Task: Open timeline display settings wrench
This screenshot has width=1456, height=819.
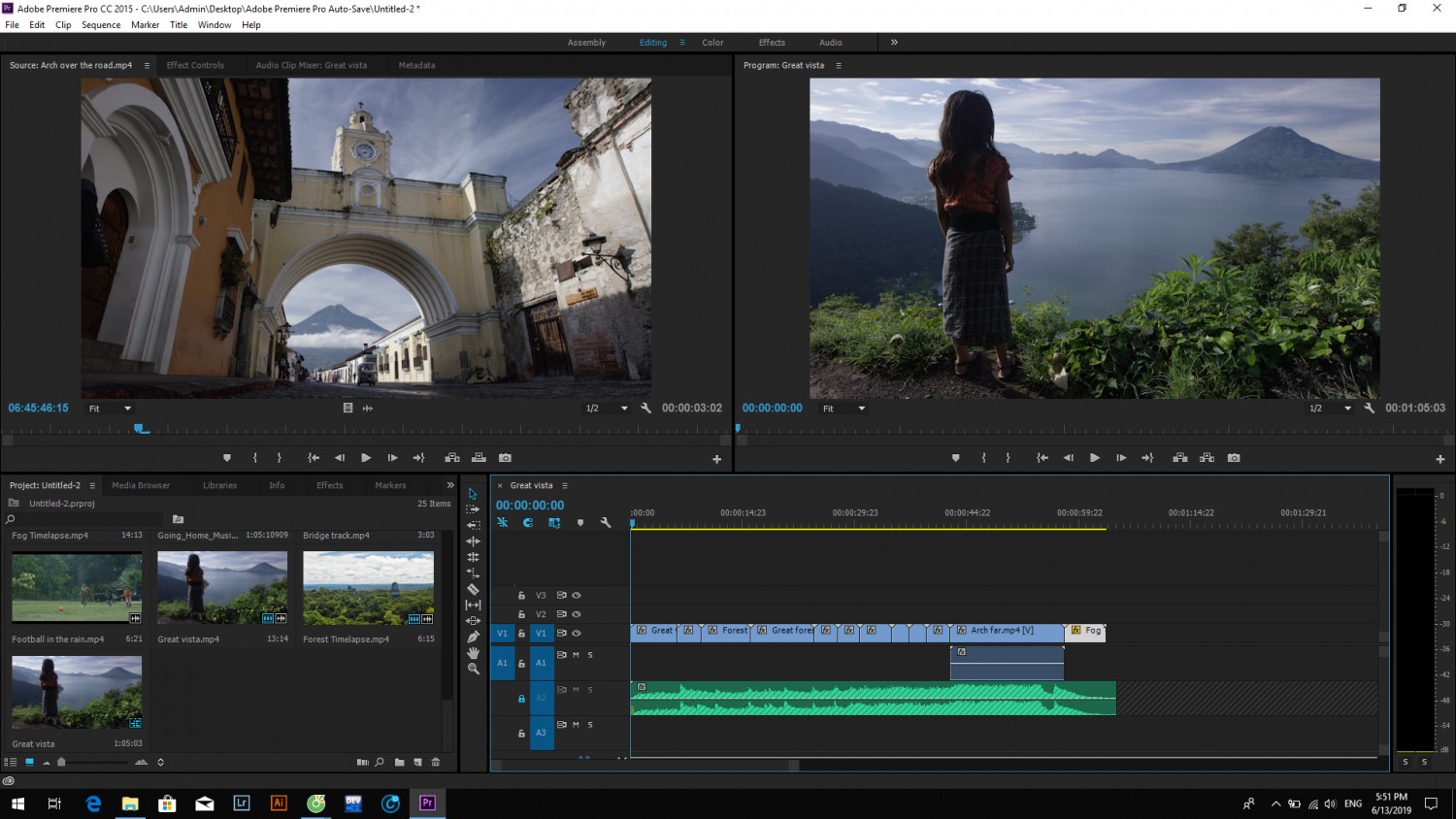Action: (x=606, y=522)
